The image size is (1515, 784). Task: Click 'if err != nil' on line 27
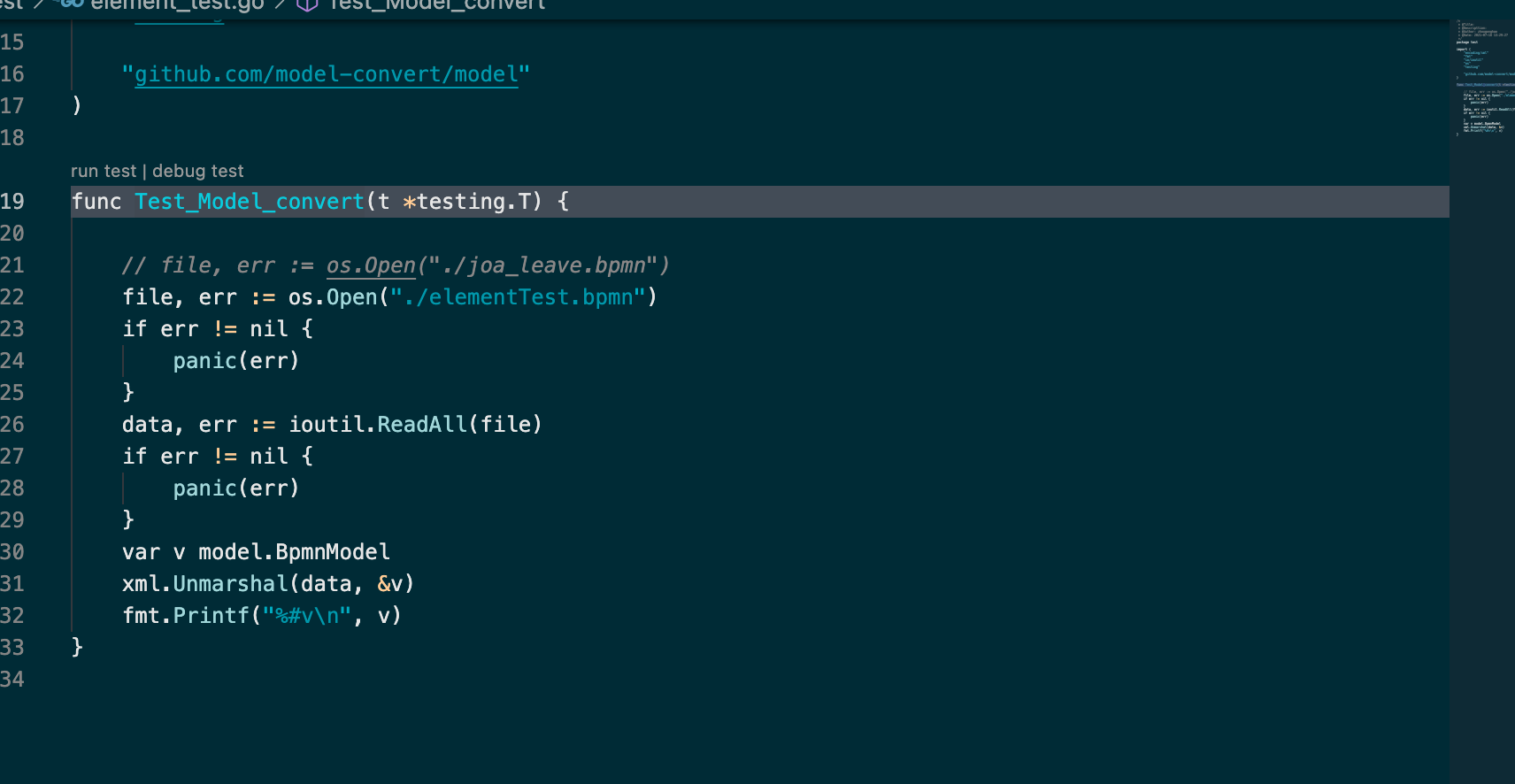tap(205, 457)
